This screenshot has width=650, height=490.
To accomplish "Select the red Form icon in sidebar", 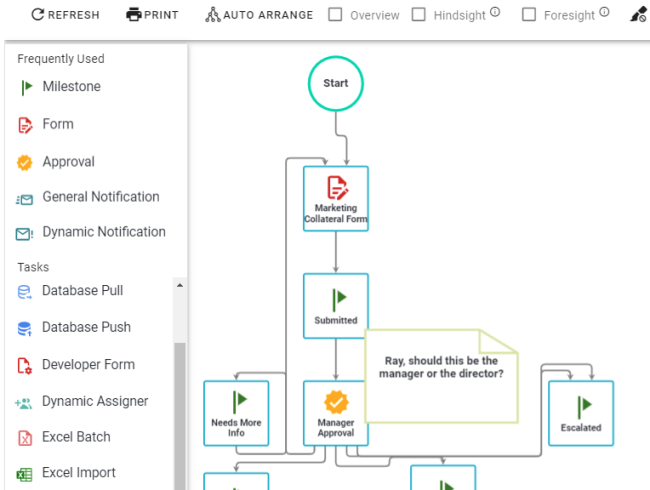I will coord(25,125).
